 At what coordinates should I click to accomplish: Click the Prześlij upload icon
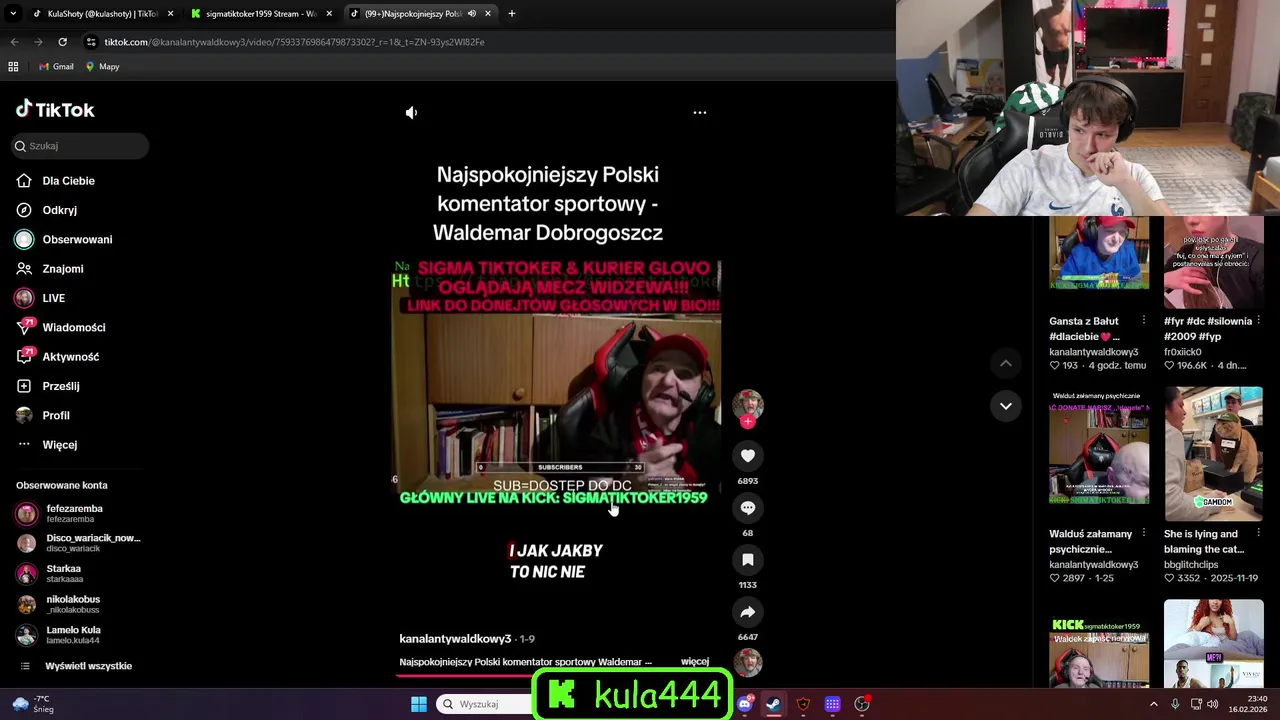coord(24,386)
